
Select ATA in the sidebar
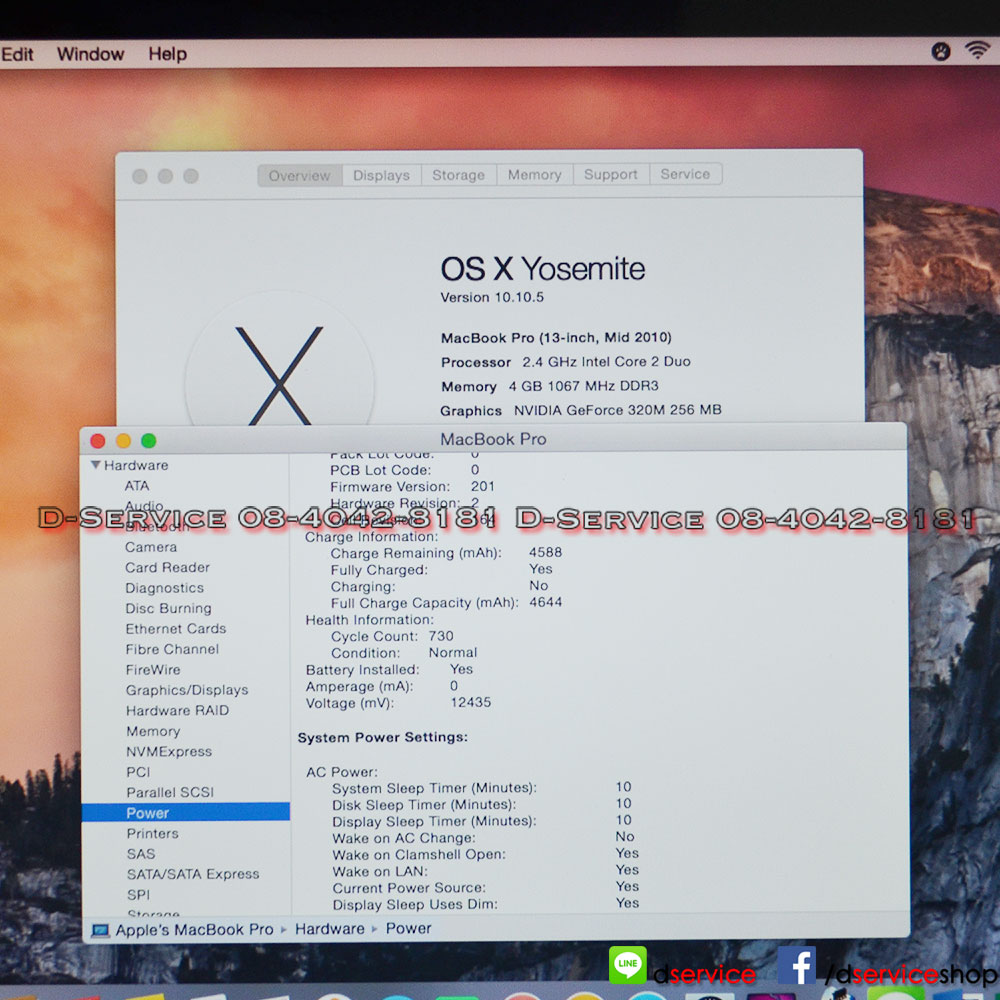coord(137,486)
